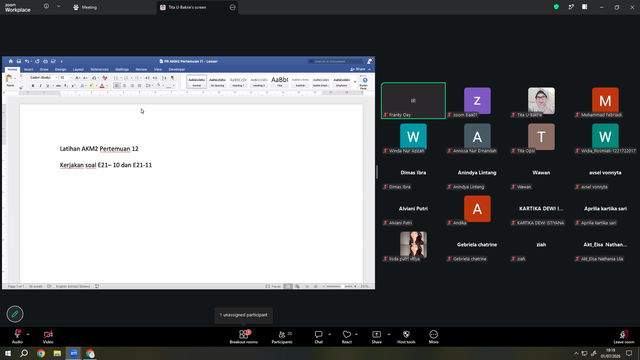640x360 pixels.
Task: Open dropdown arrow next to meeting info icon
Action: (58, 7)
